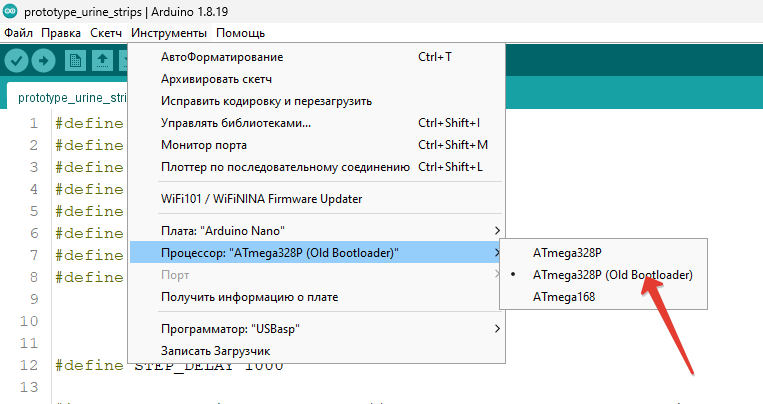Viewport: 763px width, 404px height.
Task: Click Получить информацию о плате
Action: (317, 297)
